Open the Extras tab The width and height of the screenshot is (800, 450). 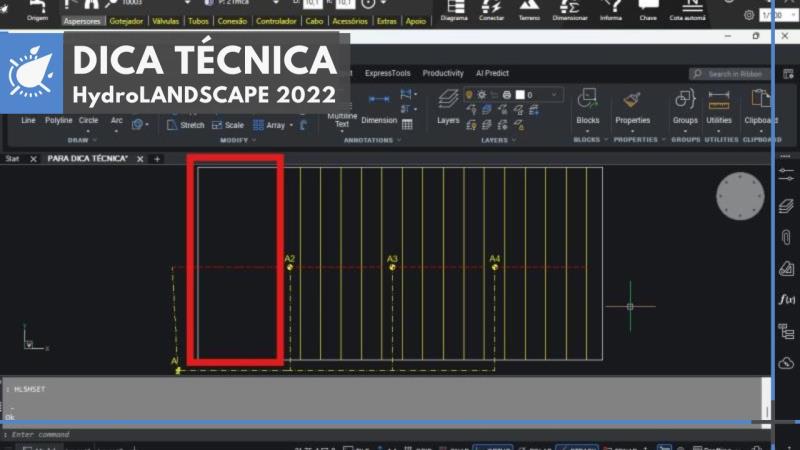tap(387, 21)
